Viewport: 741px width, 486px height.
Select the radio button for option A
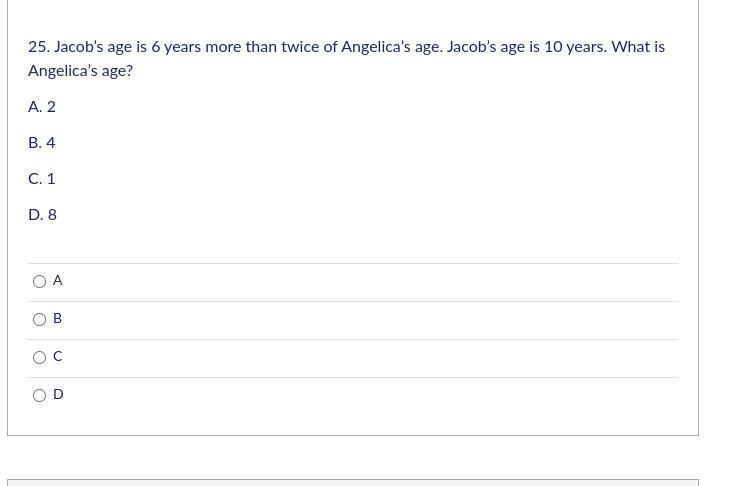coord(40,282)
